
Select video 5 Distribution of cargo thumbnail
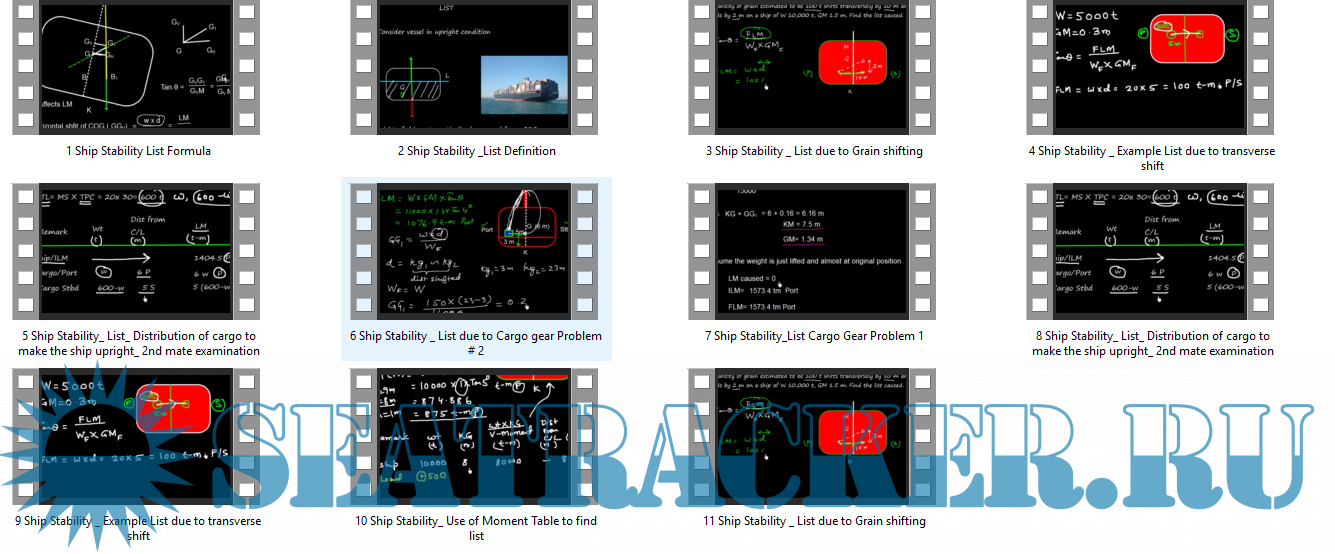click(x=137, y=251)
